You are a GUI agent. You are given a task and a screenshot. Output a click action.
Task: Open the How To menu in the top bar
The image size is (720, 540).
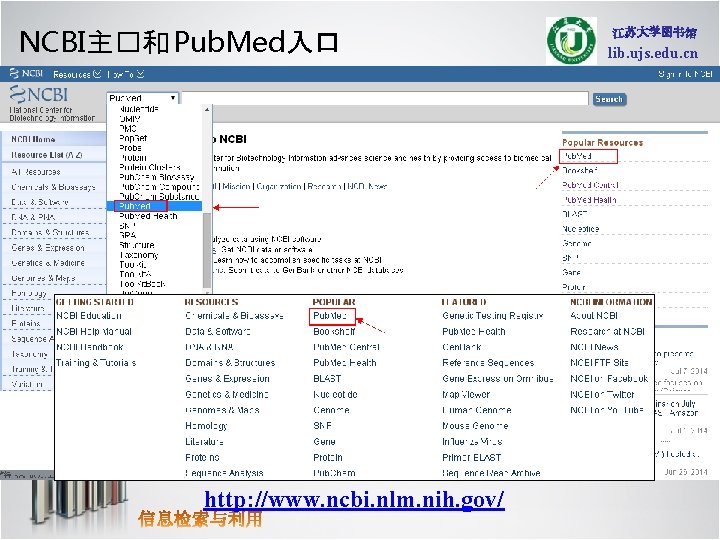125,74
